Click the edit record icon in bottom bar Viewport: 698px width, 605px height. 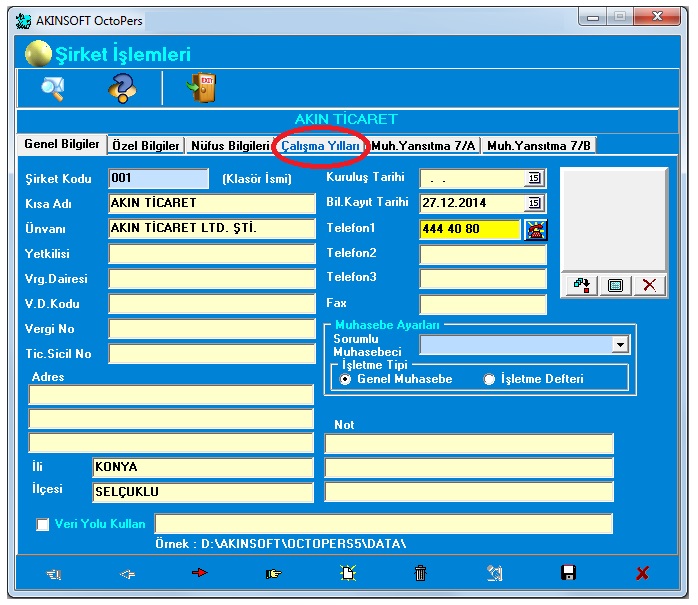[x=495, y=573]
